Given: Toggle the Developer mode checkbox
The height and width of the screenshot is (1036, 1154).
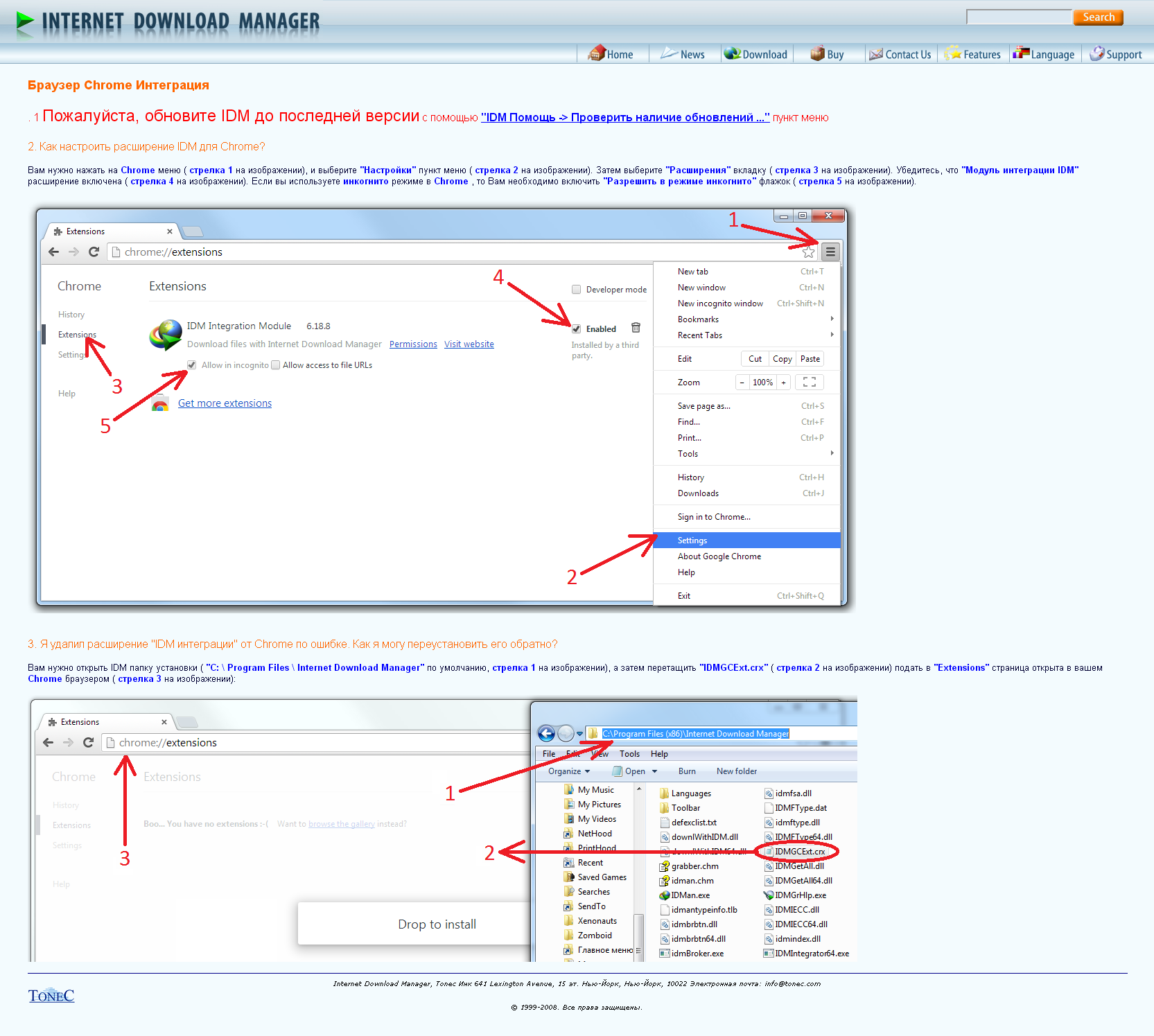Looking at the screenshot, I should pos(576,290).
